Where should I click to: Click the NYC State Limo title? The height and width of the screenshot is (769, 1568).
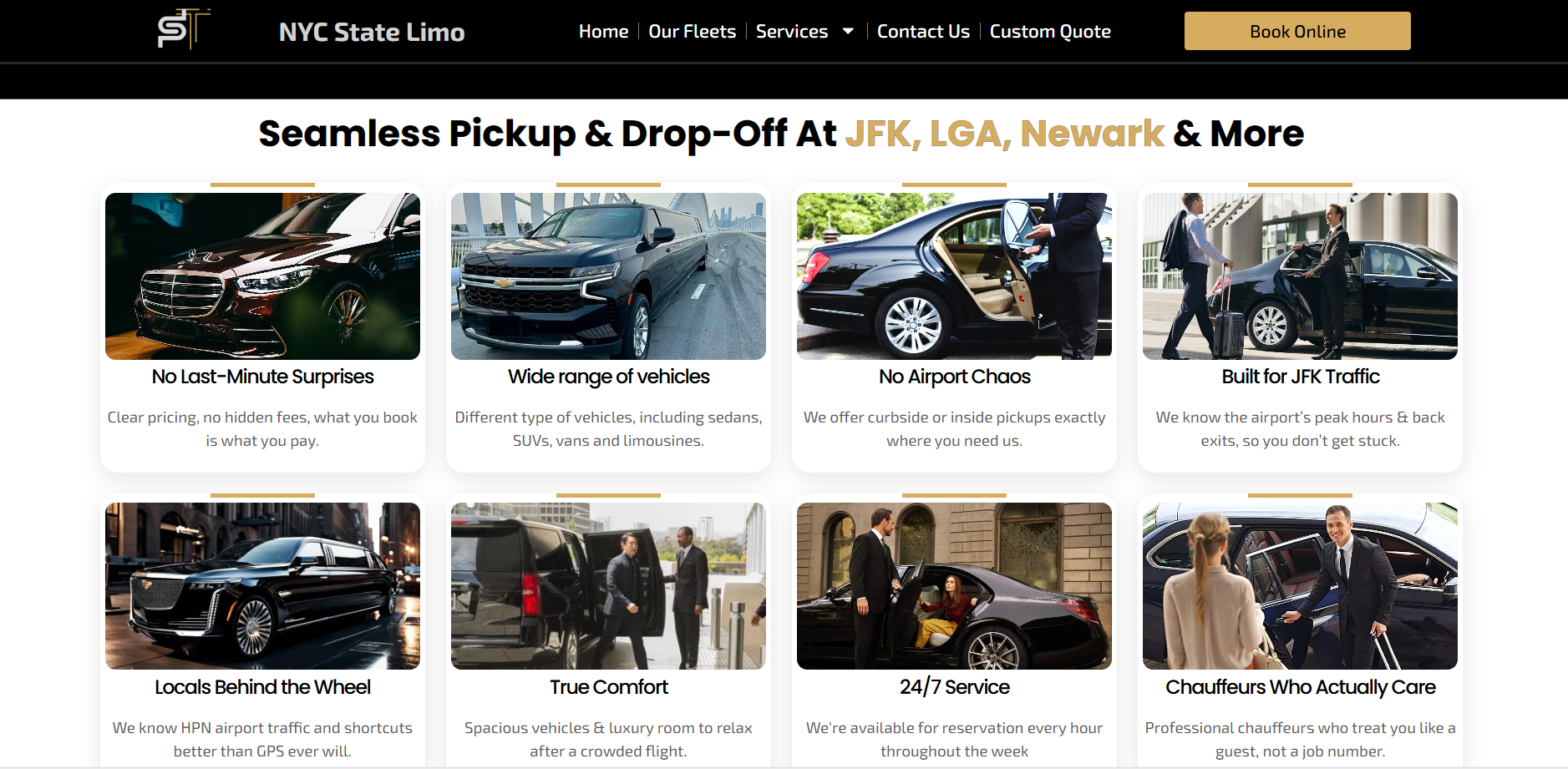(372, 32)
